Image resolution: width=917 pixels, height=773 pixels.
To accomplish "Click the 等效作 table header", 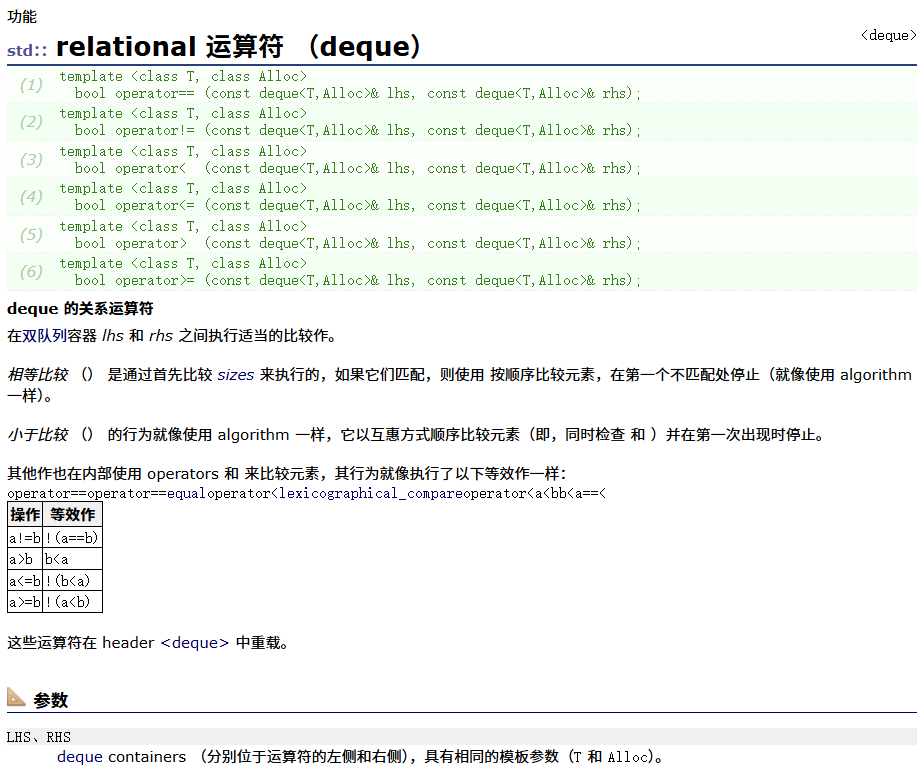I will coord(73,515).
